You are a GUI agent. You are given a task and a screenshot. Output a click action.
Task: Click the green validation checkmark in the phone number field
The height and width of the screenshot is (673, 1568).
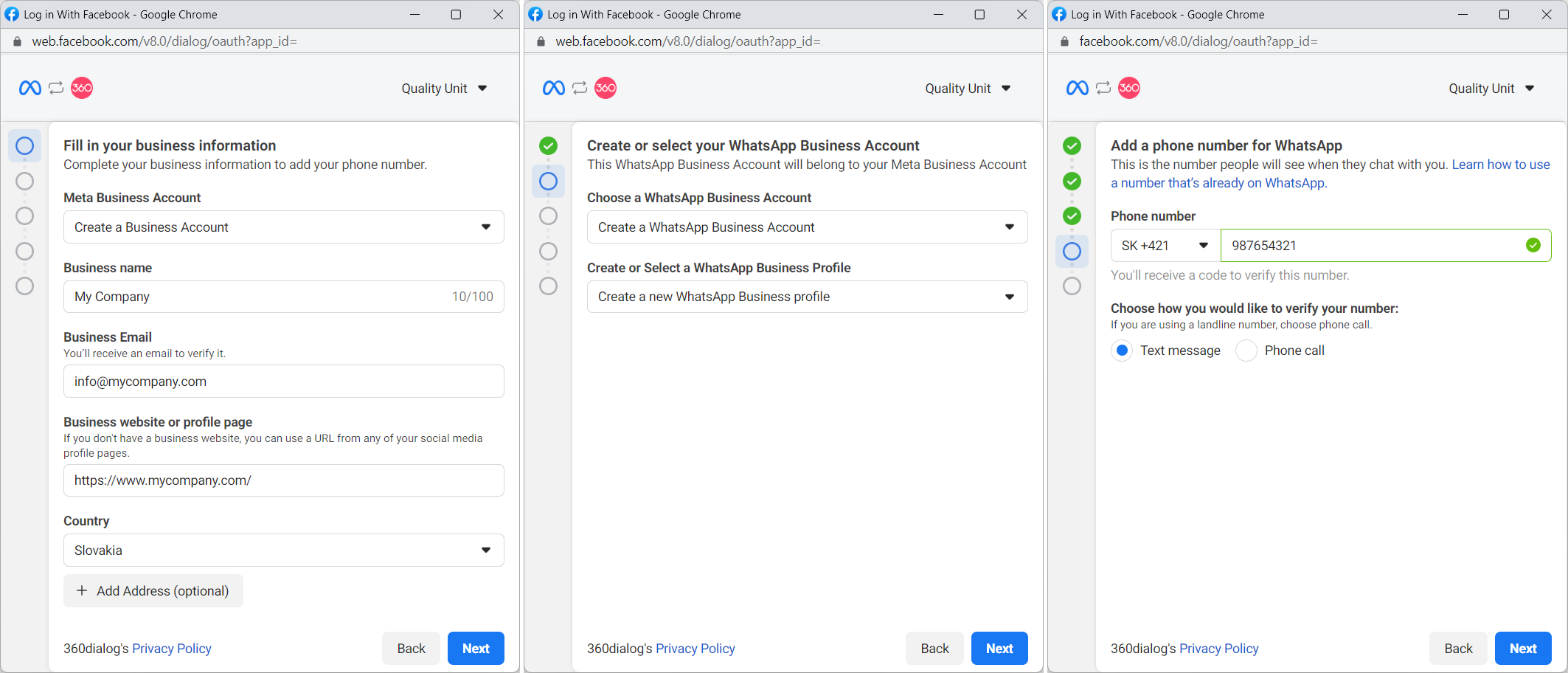click(x=1533, y=246)
